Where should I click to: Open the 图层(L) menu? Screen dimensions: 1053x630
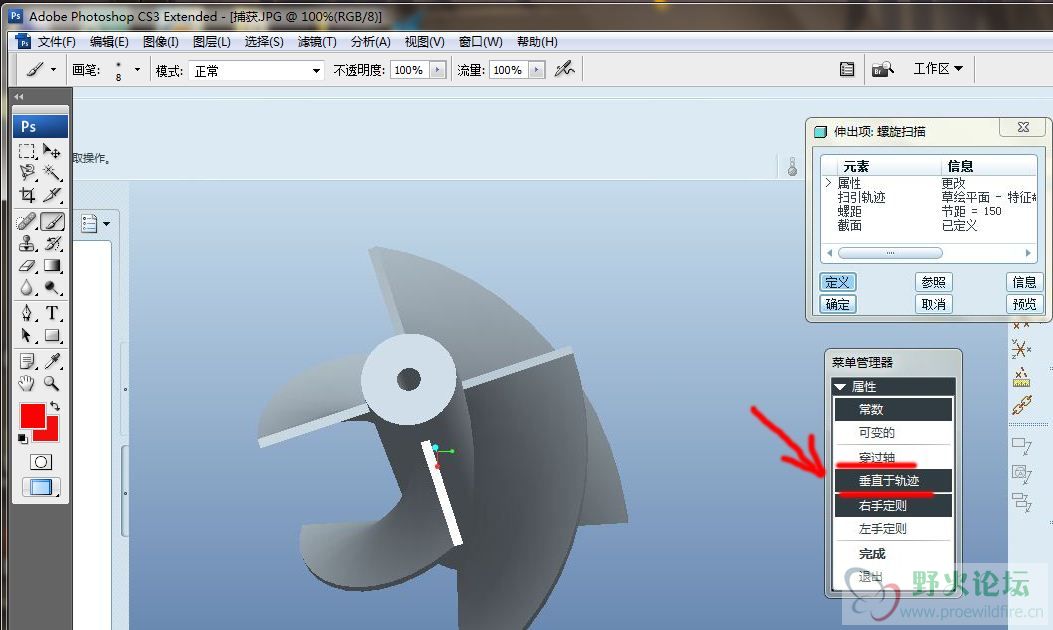pos(211,42)
